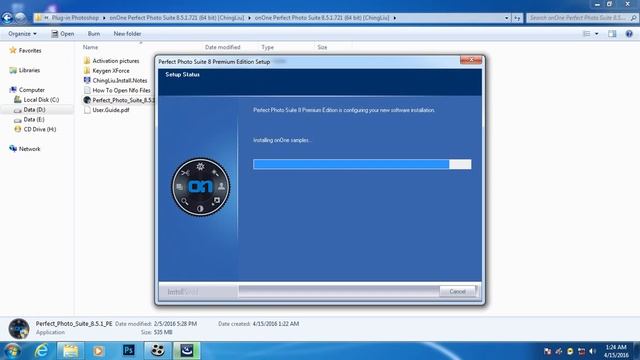Screen dimensions: 640x360
Task: Launch Internet Explorer from the taskbar
Action: [x=42, y=351]
